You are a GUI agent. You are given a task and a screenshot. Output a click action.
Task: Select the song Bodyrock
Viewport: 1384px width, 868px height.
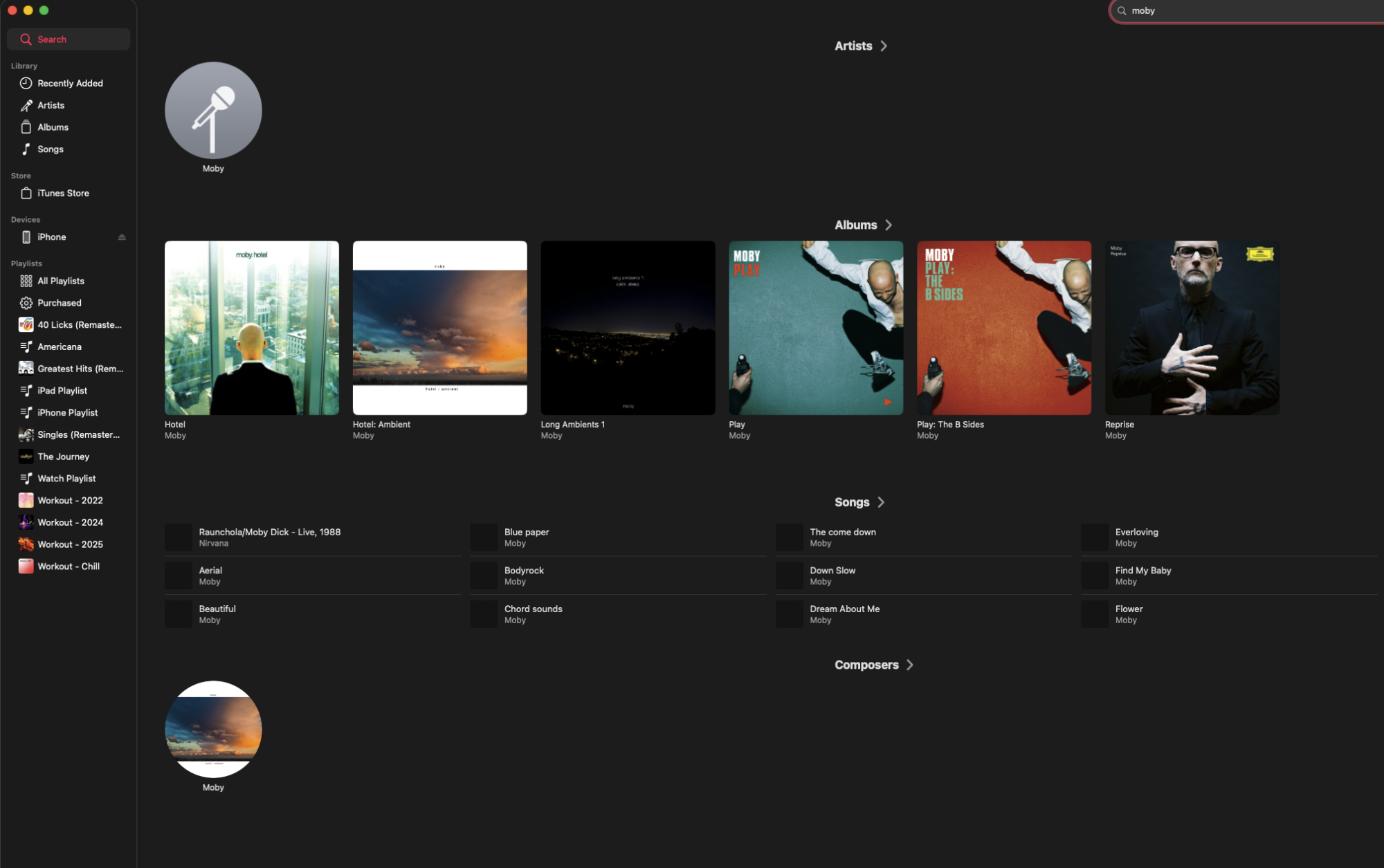[618, 576]
